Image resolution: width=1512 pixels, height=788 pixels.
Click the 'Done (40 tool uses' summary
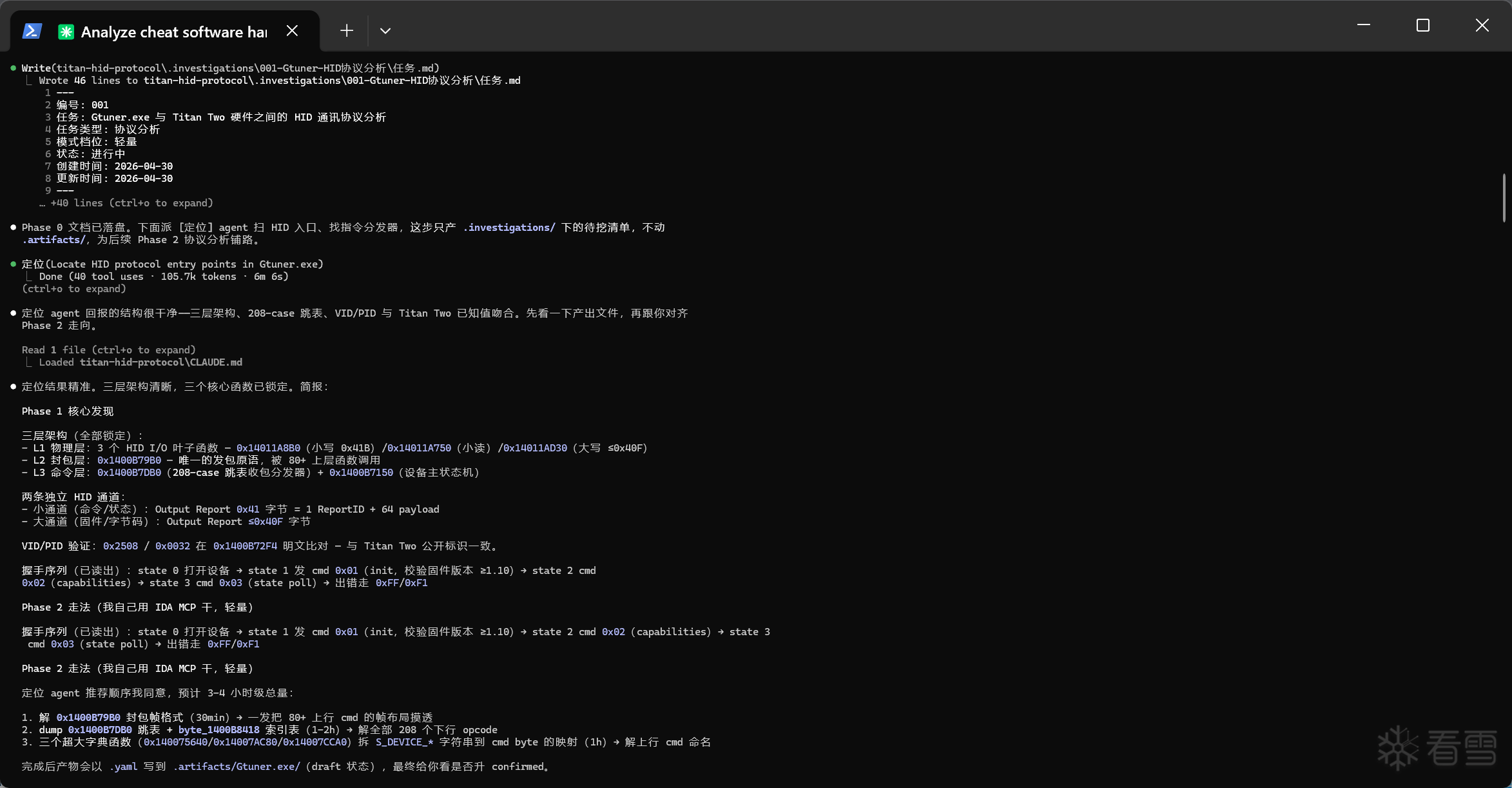click(164, 277)
